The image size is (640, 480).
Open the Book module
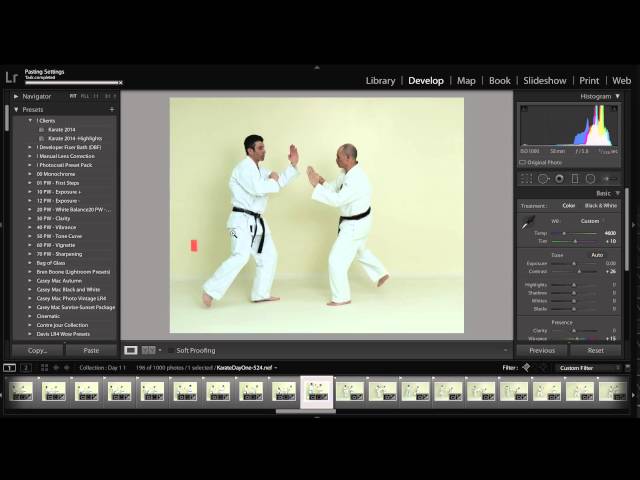(x=500, y=81)
